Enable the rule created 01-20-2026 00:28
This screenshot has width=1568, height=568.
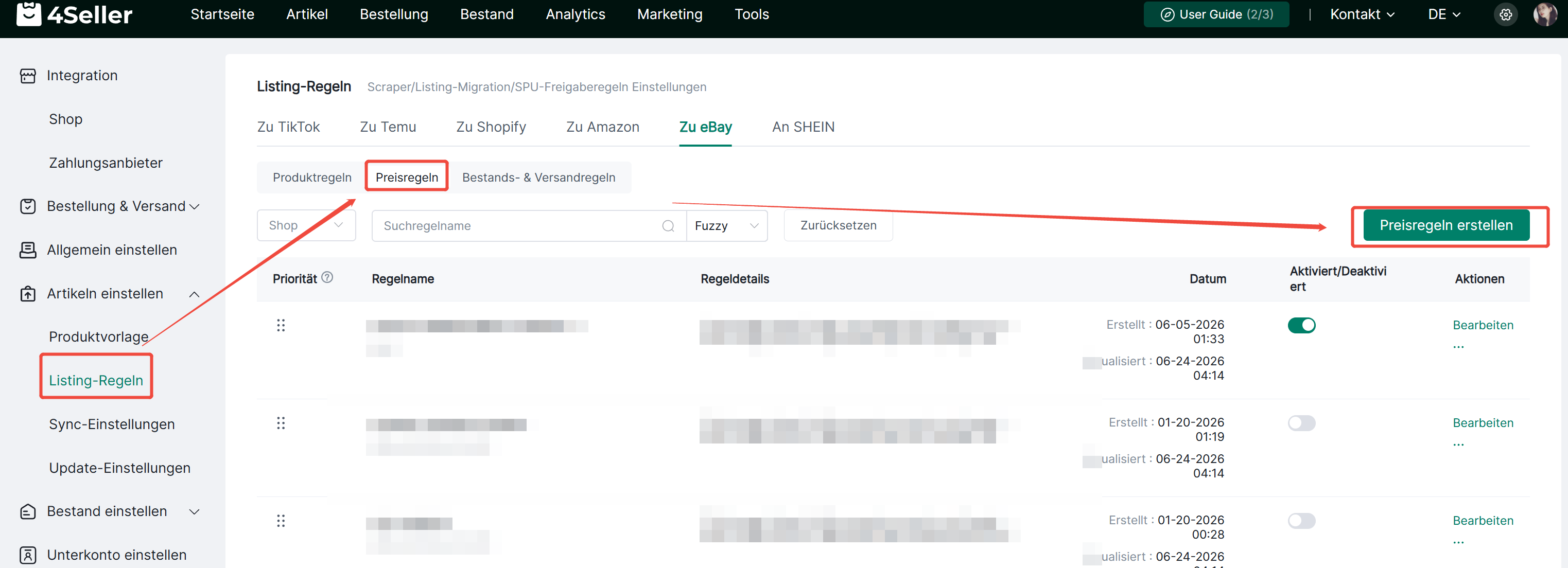1301,521
